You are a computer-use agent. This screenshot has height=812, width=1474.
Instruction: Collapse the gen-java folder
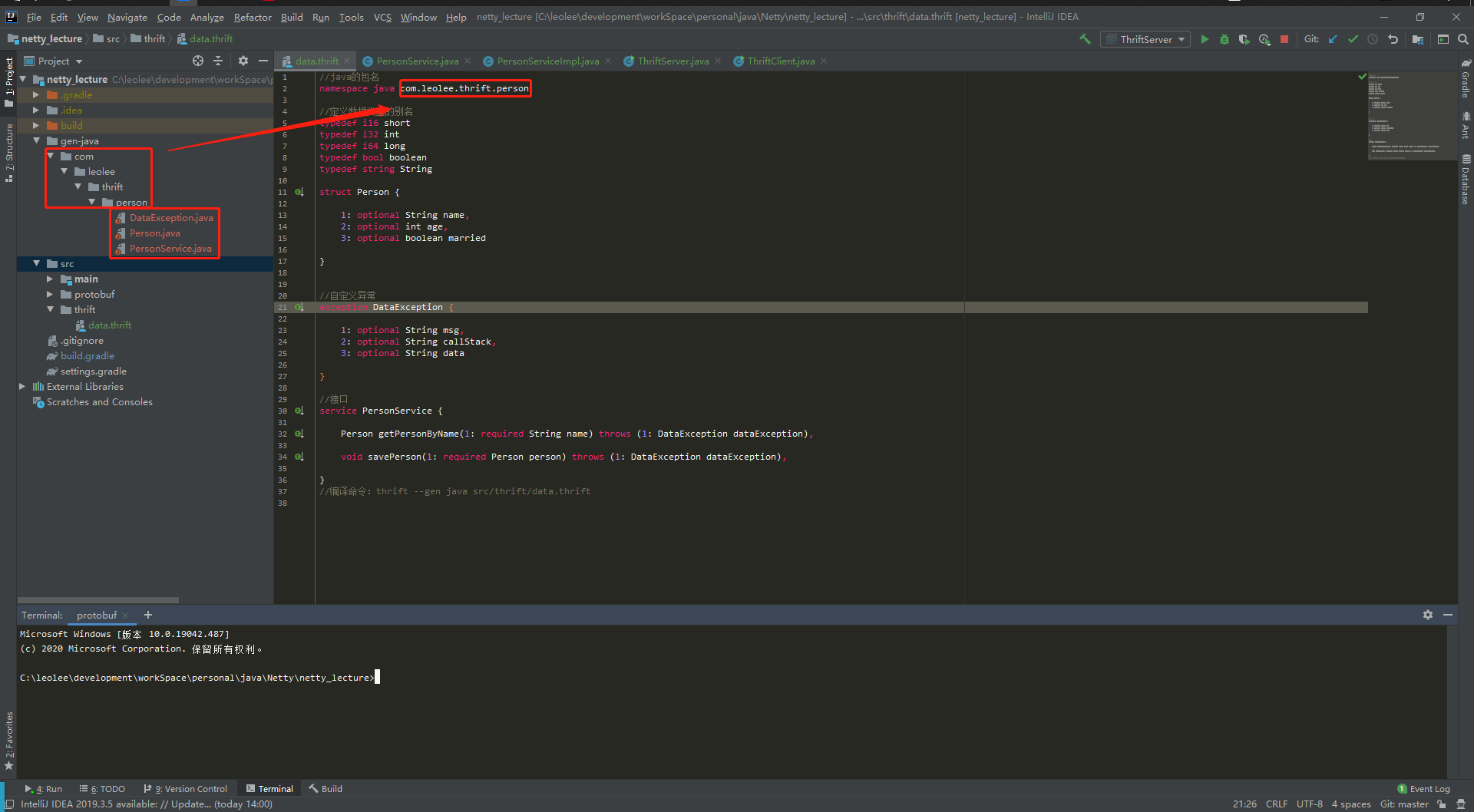pos(35,140)
